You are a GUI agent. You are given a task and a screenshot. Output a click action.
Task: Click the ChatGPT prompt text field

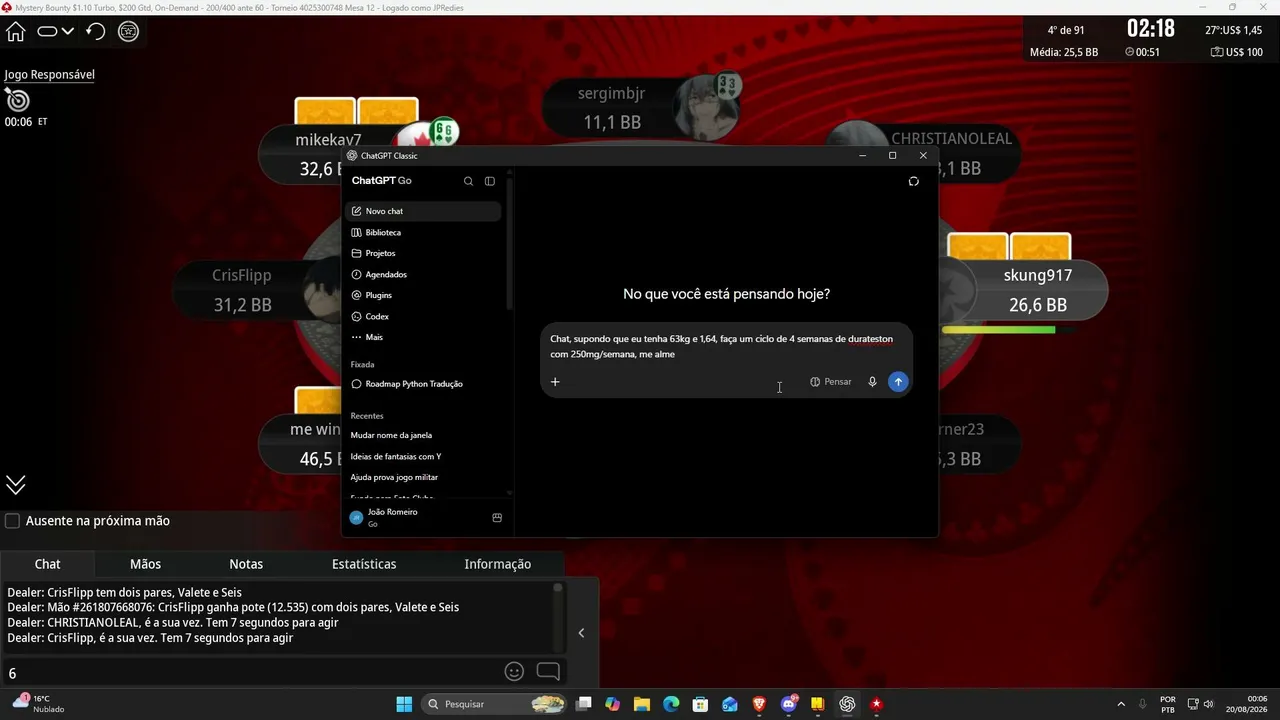(726, 346)
